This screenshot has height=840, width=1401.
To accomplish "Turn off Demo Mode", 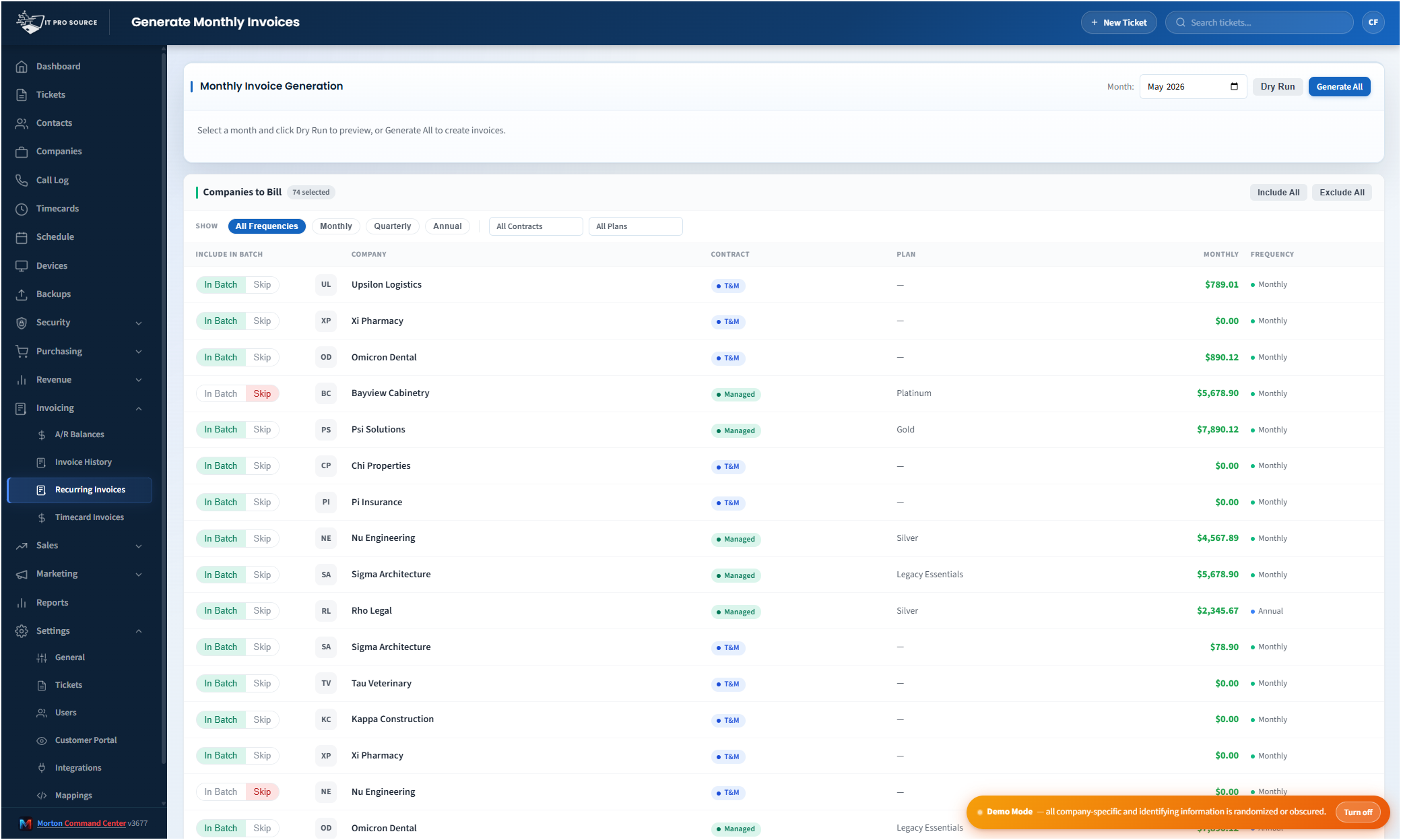I will pyautogui.click(x=1358, y=812).
